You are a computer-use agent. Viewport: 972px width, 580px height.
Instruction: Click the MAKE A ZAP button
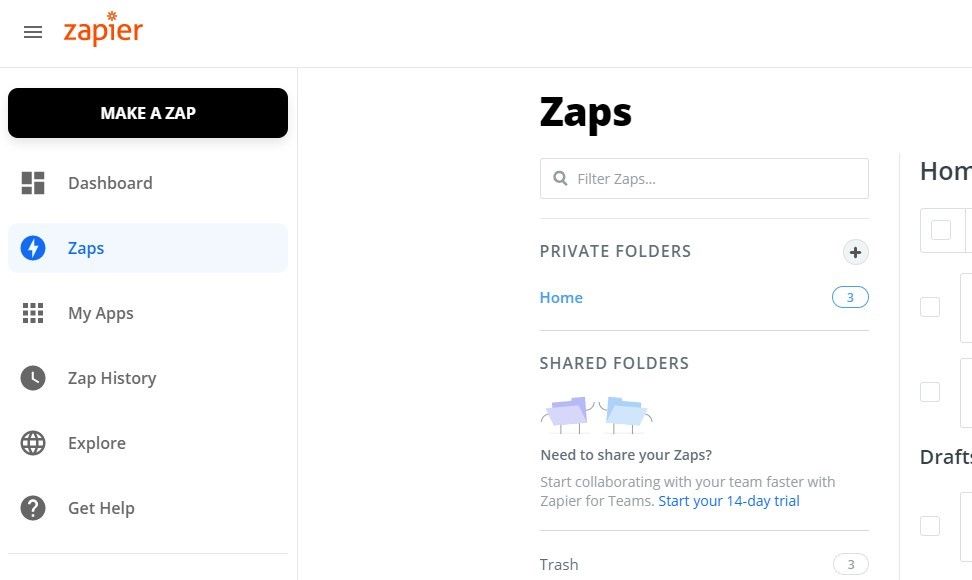point(148,113)
